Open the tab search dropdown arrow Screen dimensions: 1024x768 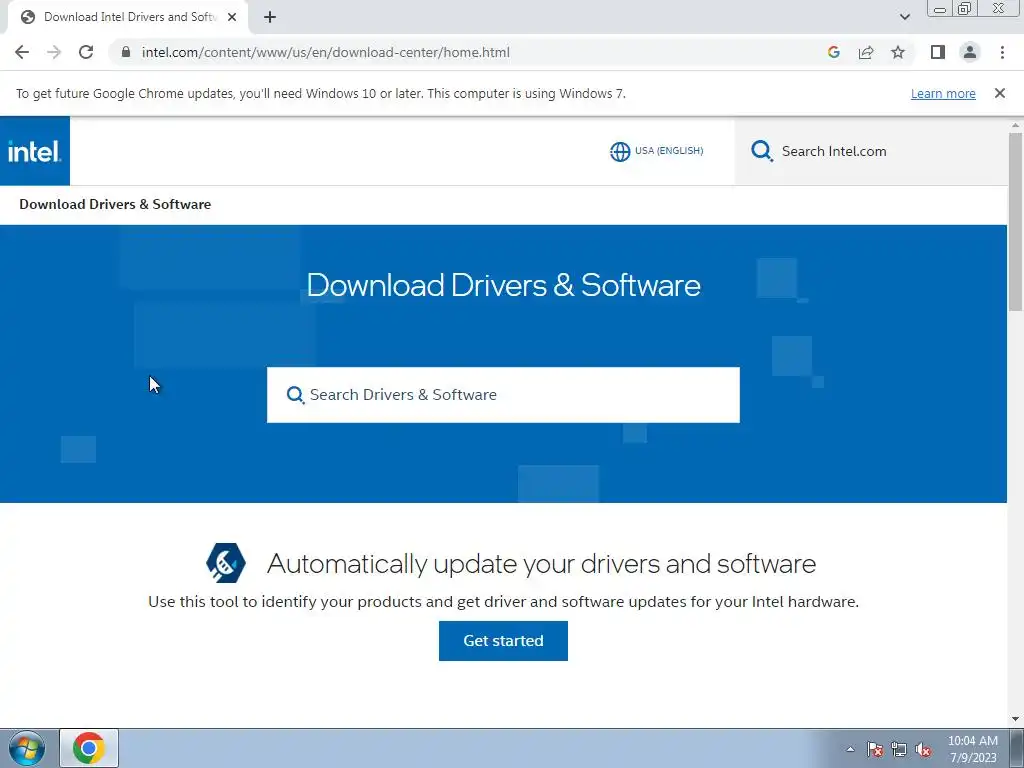coord(904,17)
